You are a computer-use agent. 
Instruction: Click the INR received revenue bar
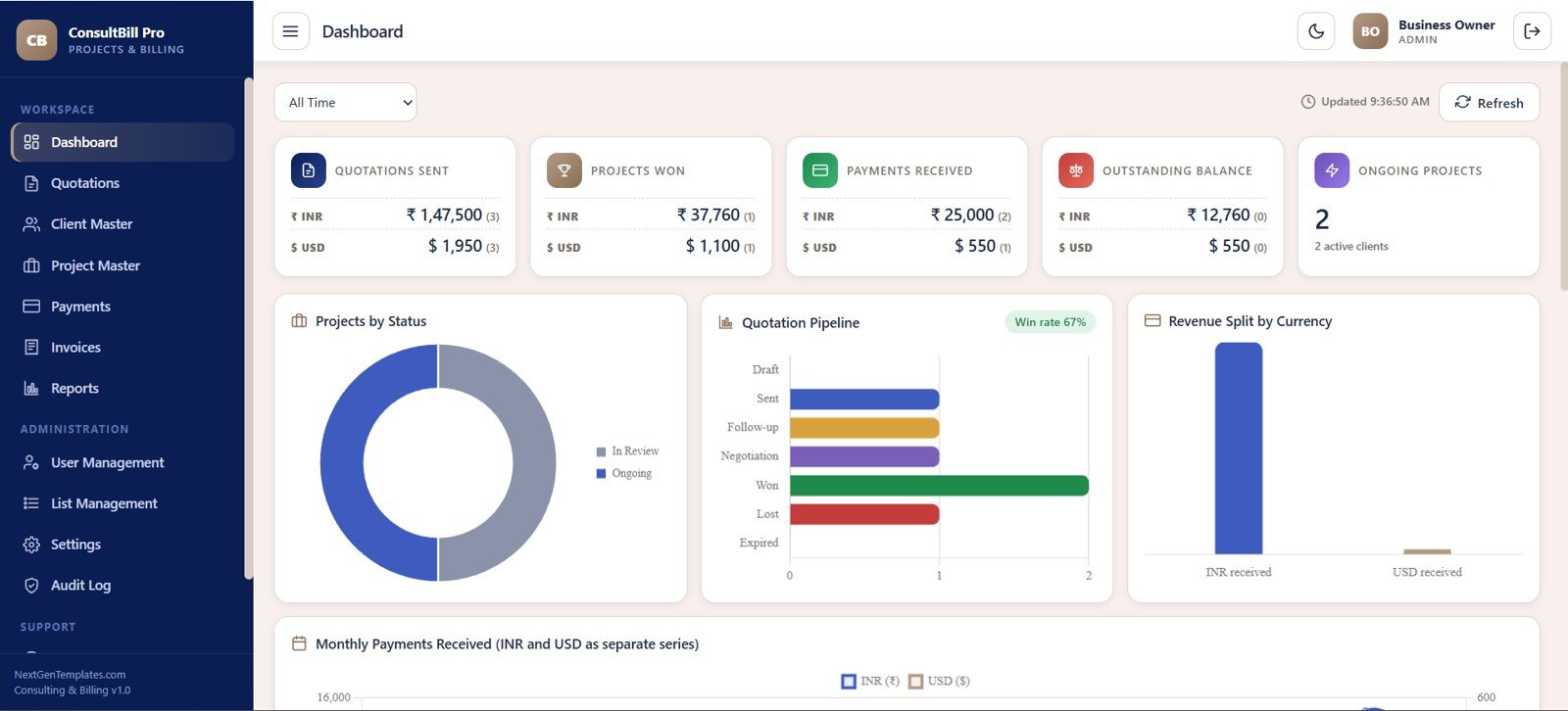[1239, 449]
